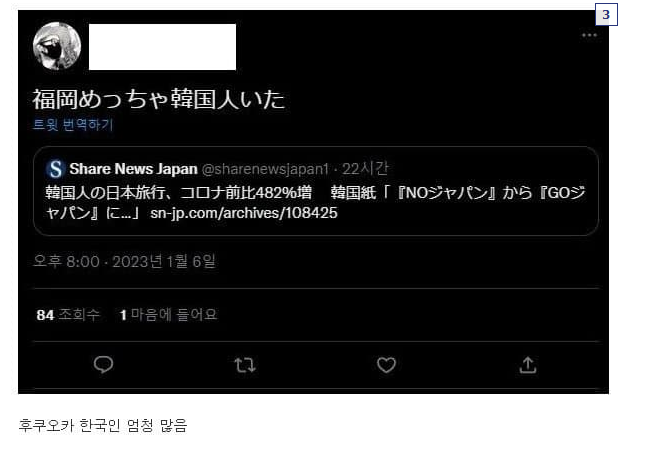
Task: Click the retweet arrows icon
Action: pos(245,365)
